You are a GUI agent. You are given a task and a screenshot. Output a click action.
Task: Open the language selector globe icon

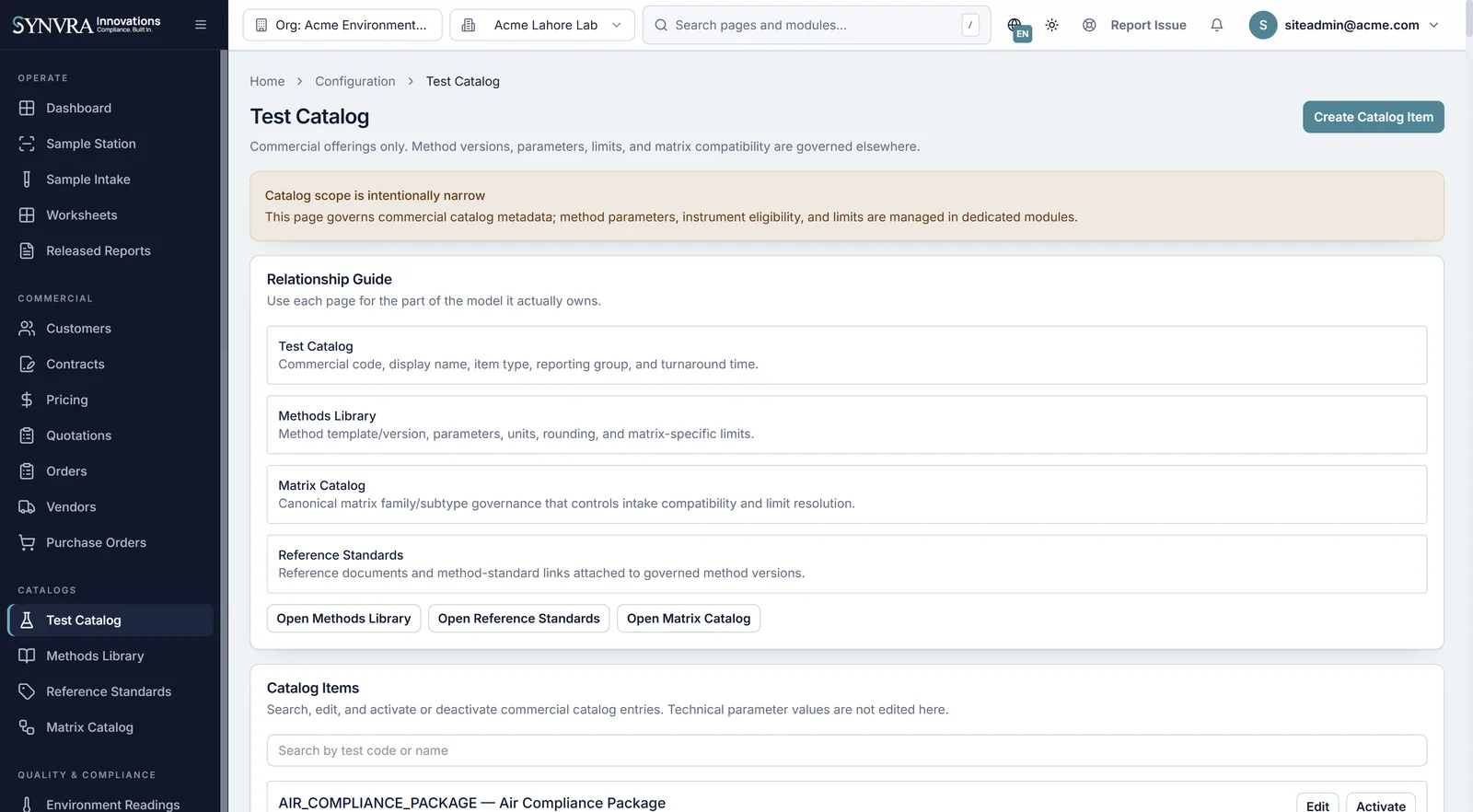pyautogui.click(x=1016, y=27)
